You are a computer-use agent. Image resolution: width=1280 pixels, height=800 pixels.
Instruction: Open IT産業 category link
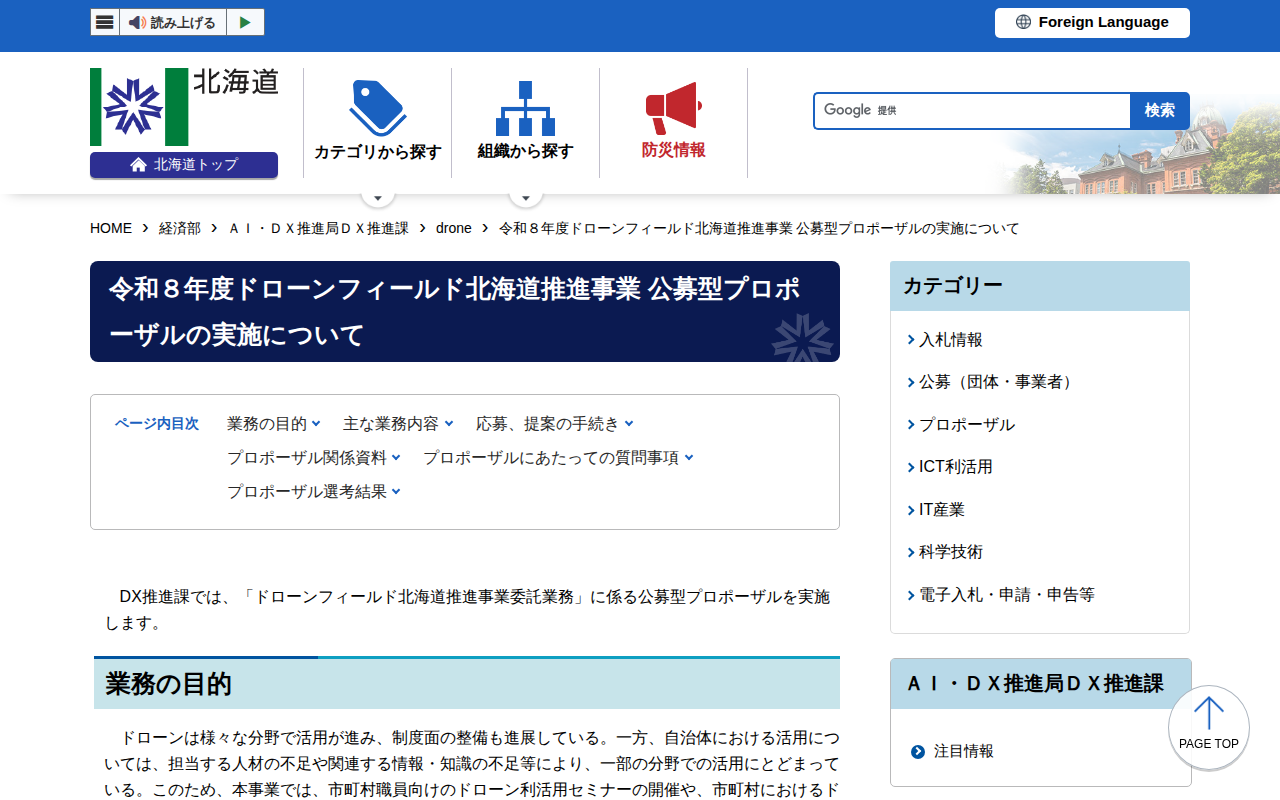pyautogui.click(x=941, y=510)
